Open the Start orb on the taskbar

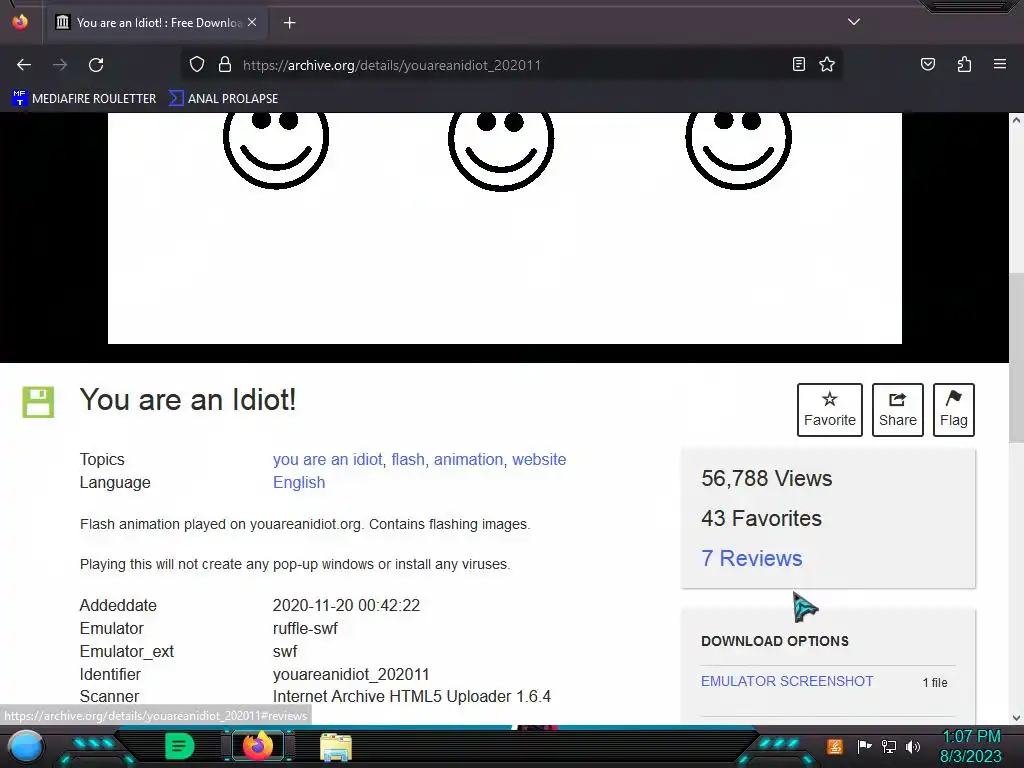[x=27, y=746]
